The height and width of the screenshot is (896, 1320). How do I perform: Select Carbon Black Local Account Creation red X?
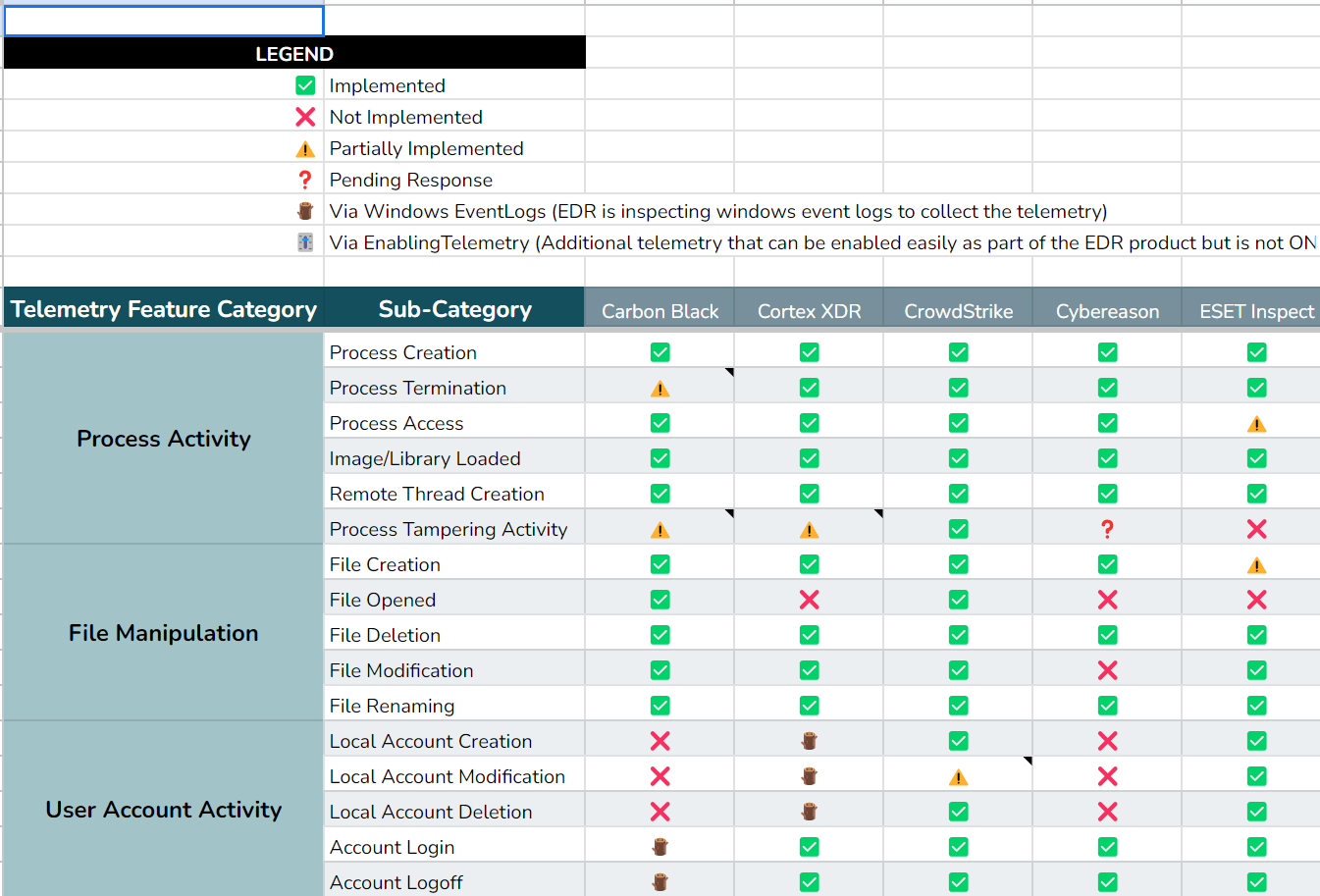660,741
